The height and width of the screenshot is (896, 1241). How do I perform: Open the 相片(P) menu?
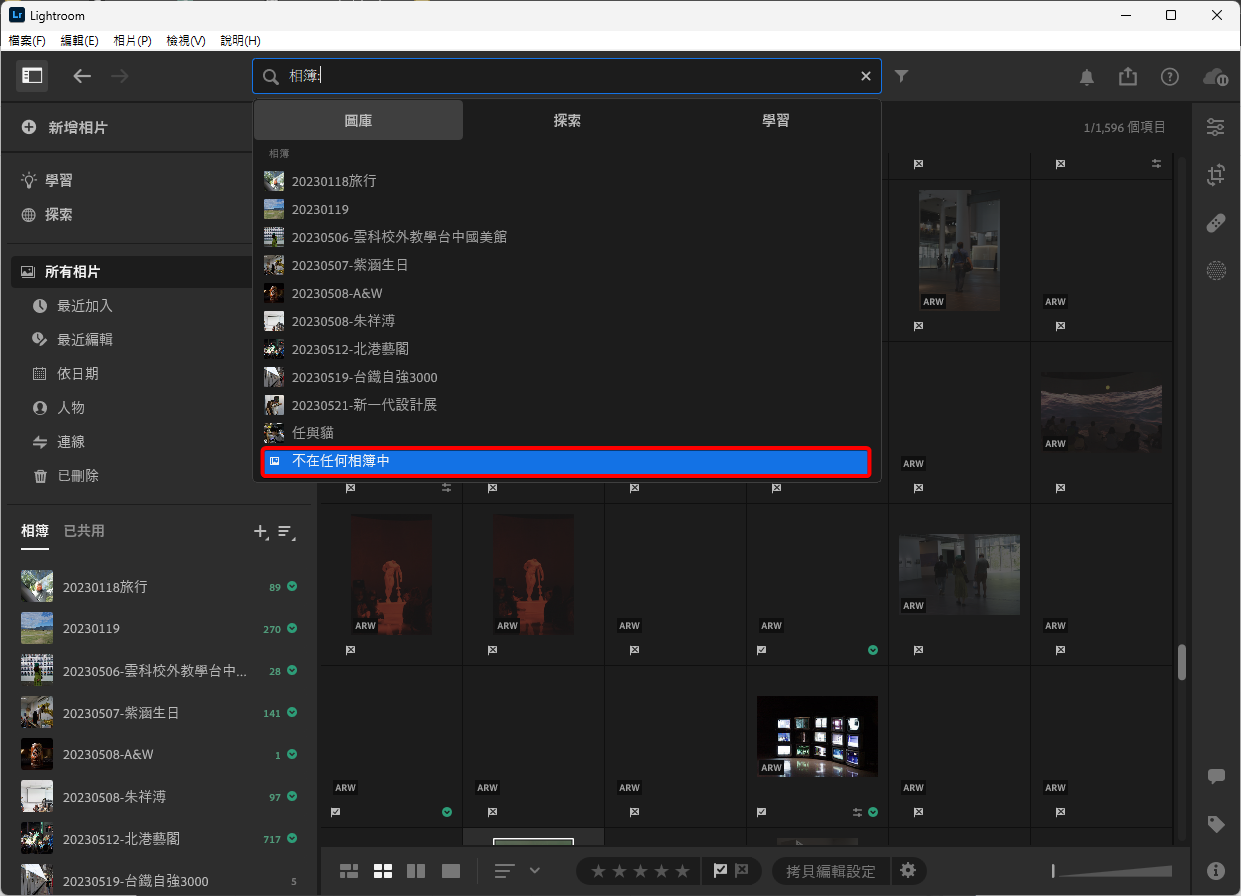[132, 41]
